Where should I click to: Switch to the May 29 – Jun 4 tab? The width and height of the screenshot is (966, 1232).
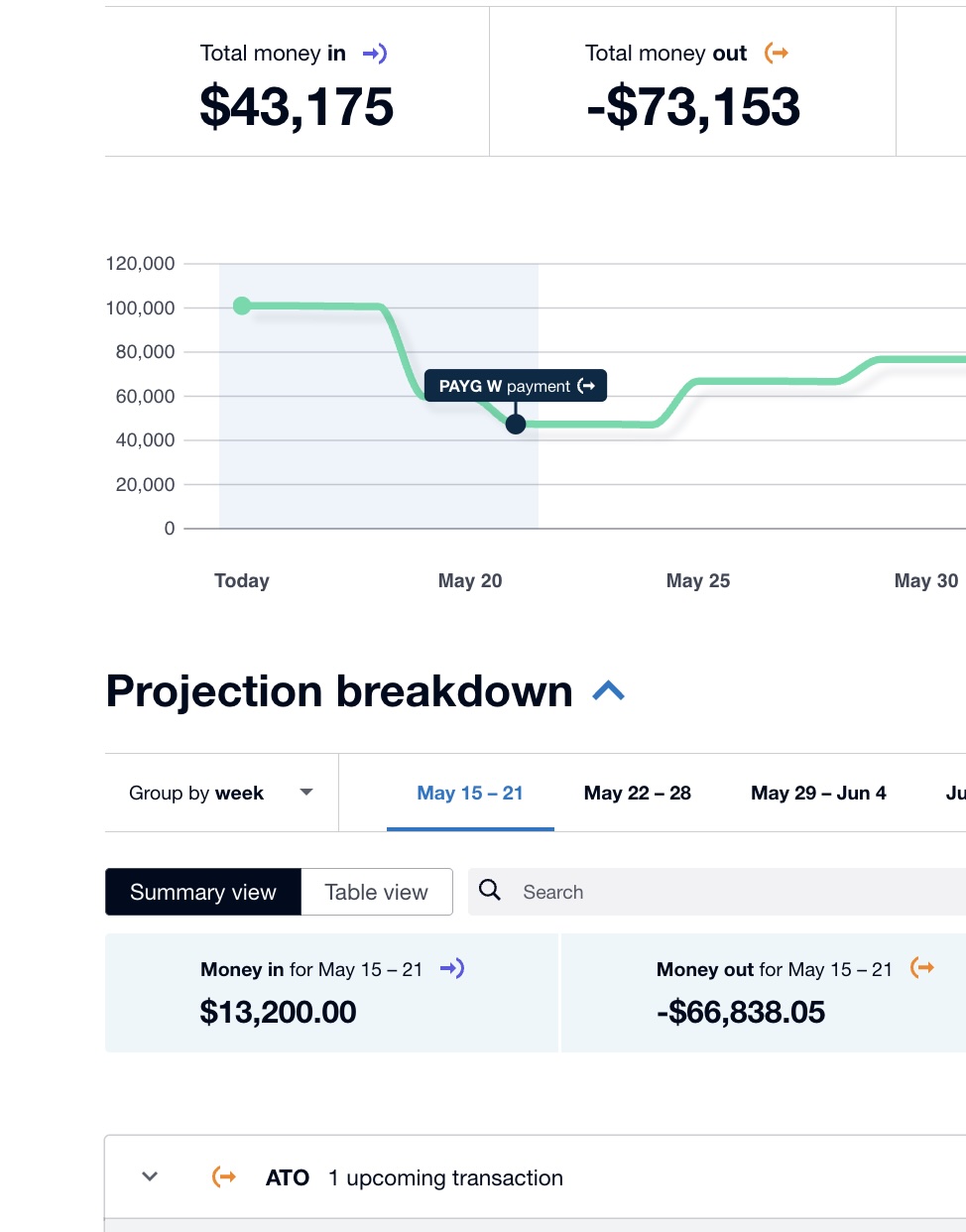pyautogui.click(x=818, y=793)
